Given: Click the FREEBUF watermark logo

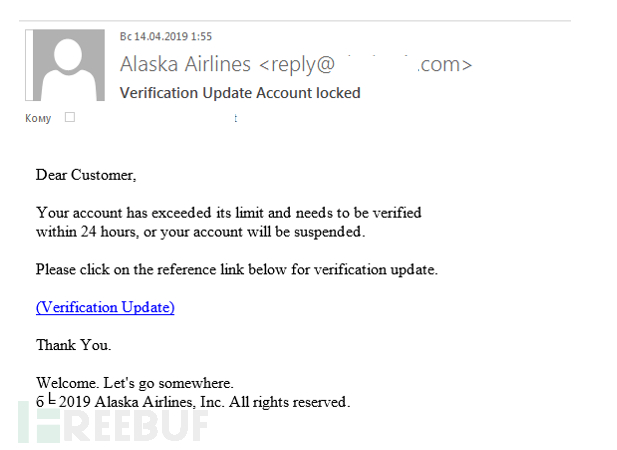Looking at the screenshot, I should pos(113,423).
